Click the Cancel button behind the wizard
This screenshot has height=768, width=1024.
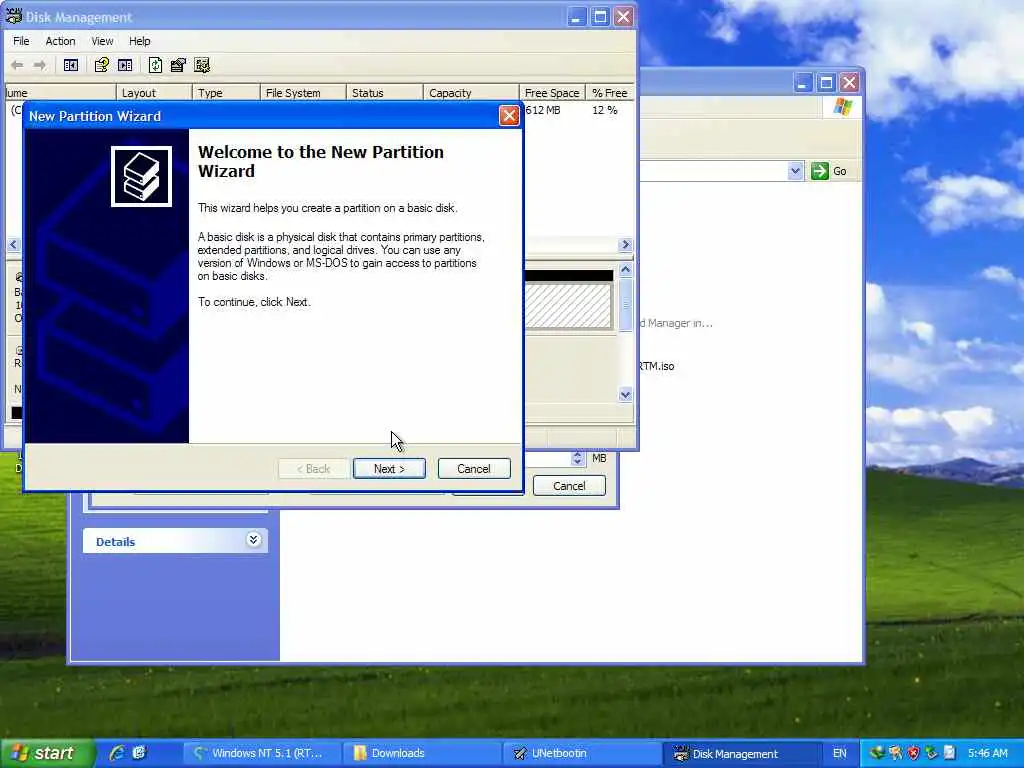click(x=569, y=486)
